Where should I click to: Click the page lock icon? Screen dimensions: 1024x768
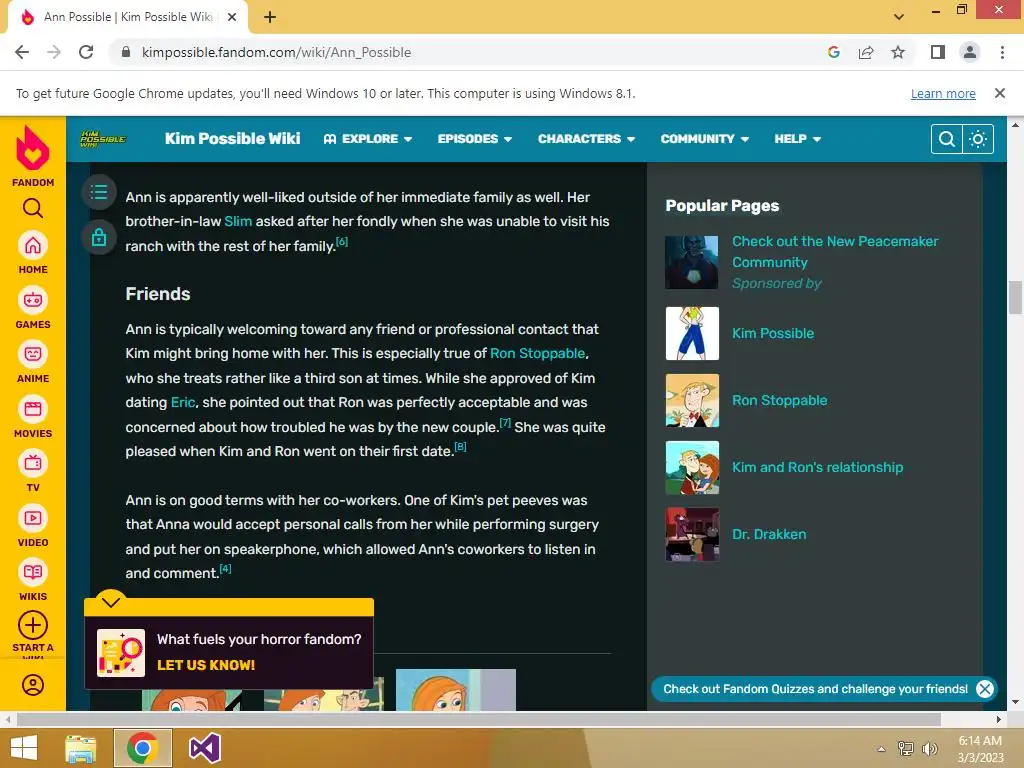(99, 237)
